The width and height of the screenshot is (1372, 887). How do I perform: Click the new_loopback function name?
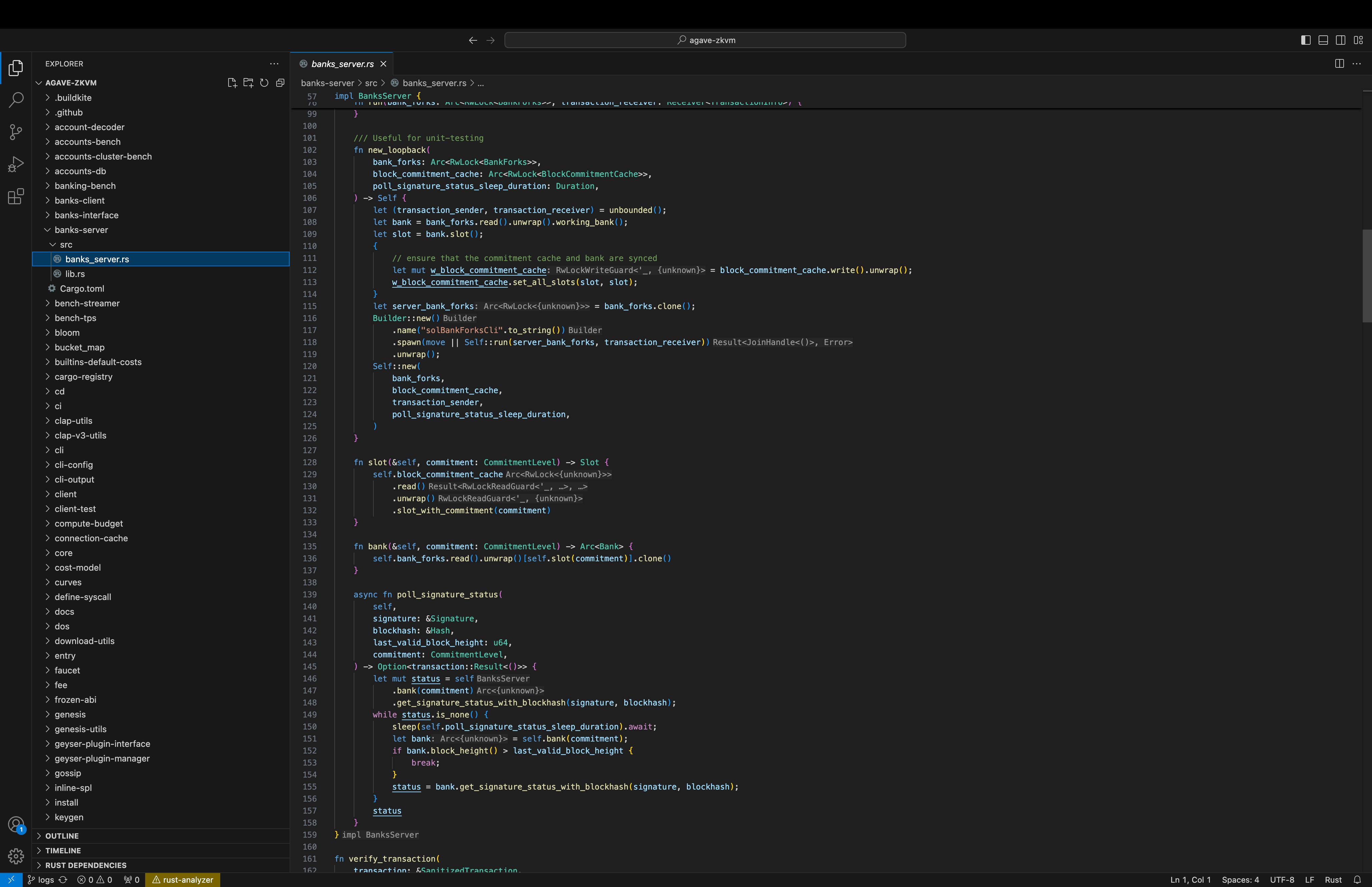tap(397, 150)
